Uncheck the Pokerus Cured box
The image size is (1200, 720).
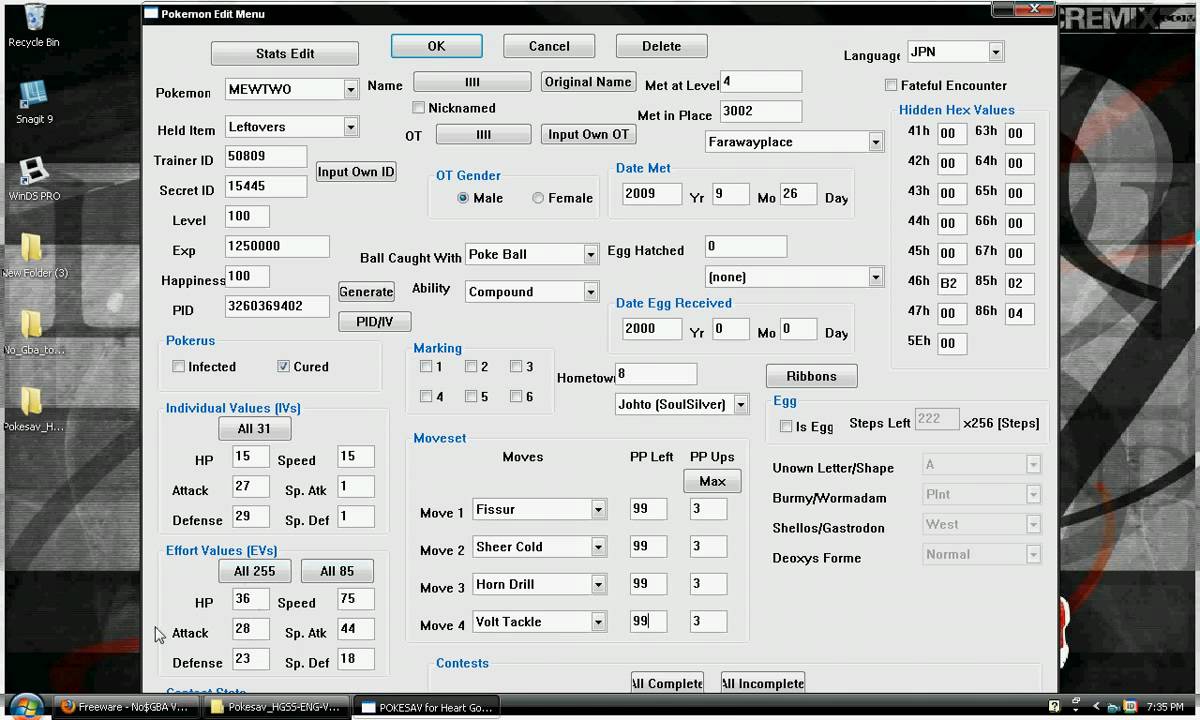[283, 366]
